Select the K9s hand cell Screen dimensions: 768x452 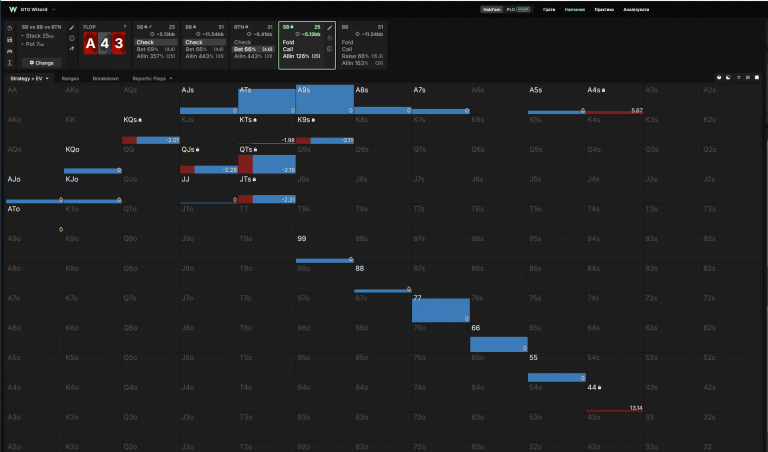coord(325,129)
